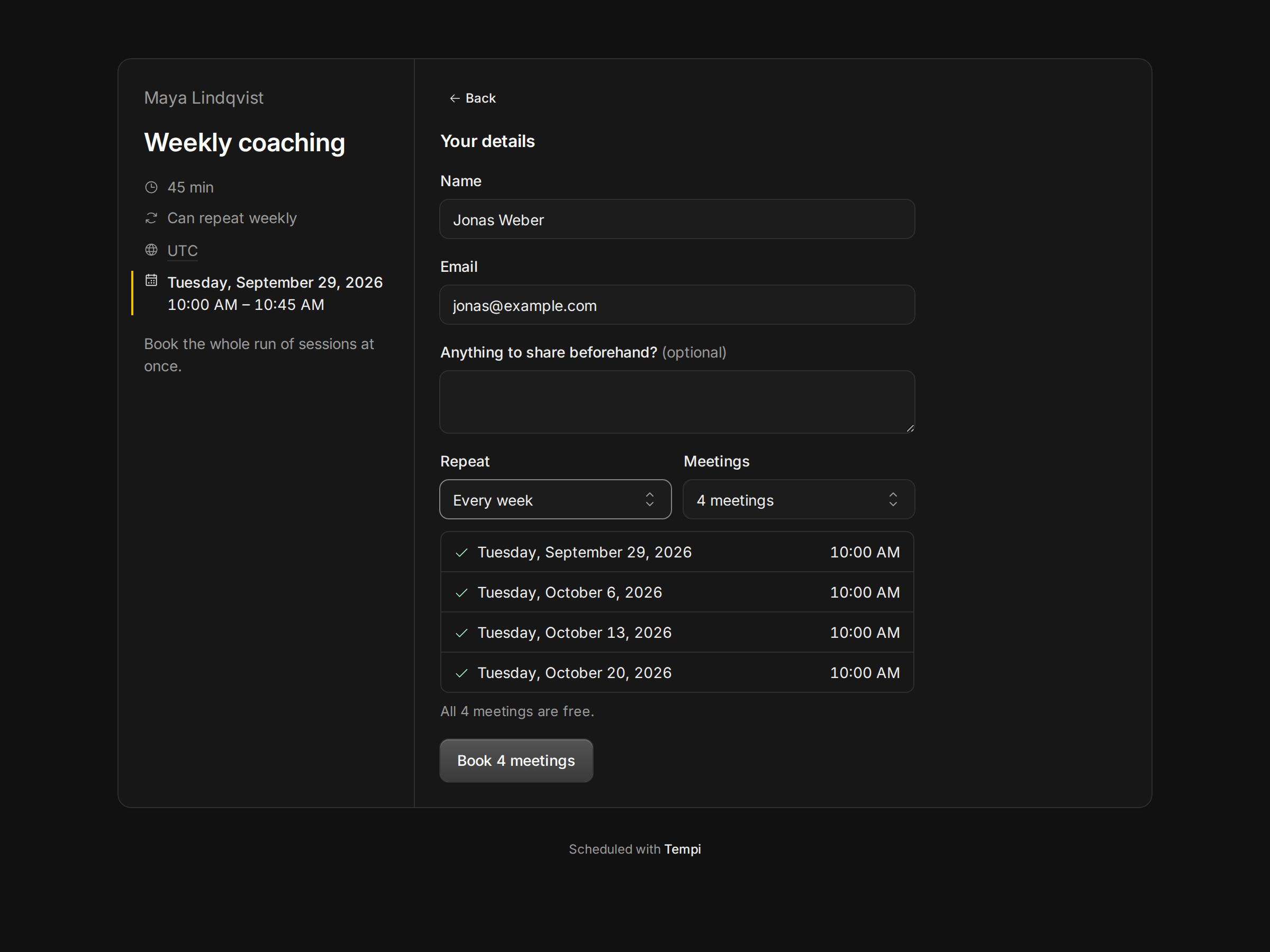Go back using the Back arrow link
The width and height of the screenshot is (1270, 952).
472,98
